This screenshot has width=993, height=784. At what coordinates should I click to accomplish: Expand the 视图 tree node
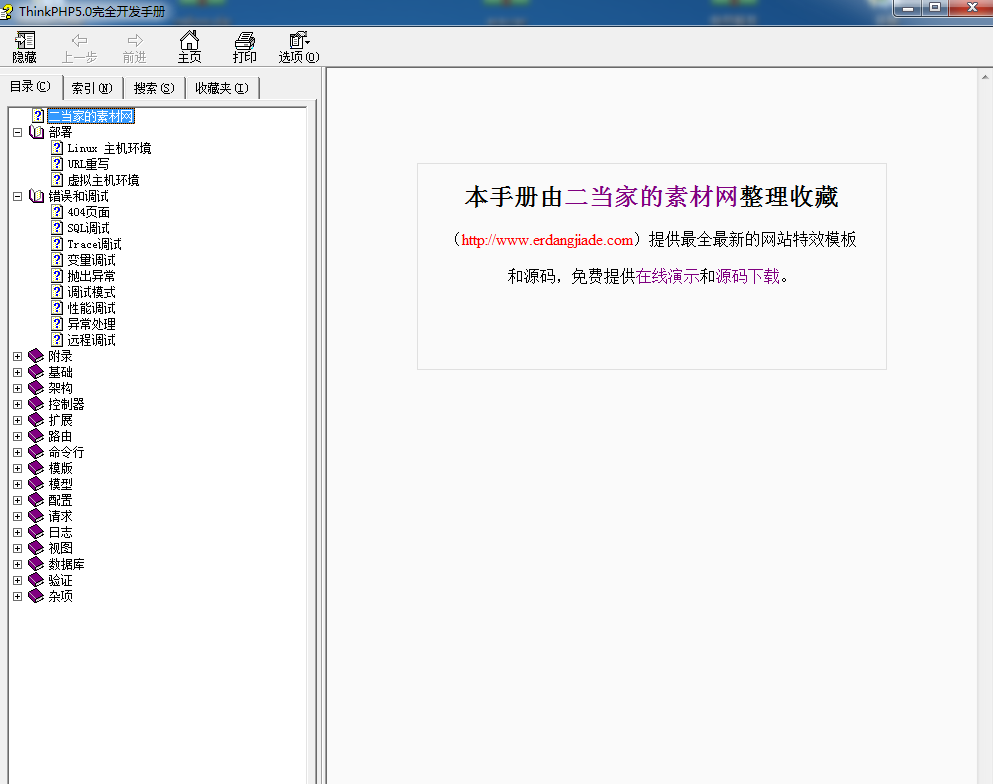(18, 548)
